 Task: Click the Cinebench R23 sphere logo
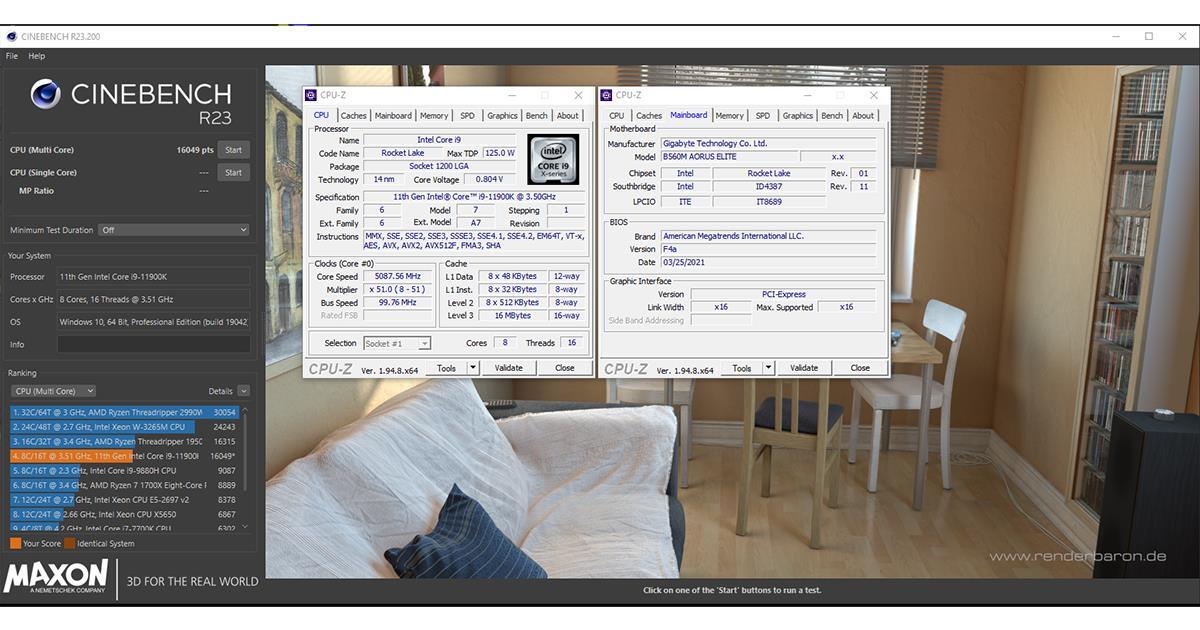[x=46, y=94]
